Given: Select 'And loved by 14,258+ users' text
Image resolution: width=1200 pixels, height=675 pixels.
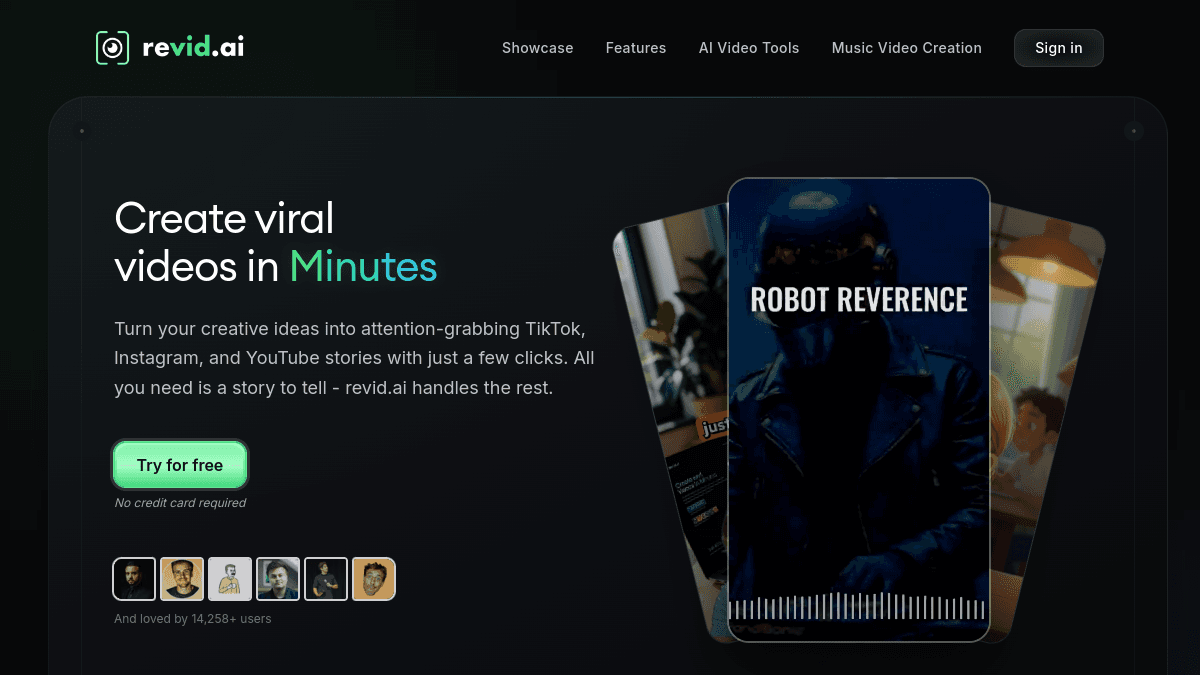Looking at the screenshot, I should pos(193,619).
